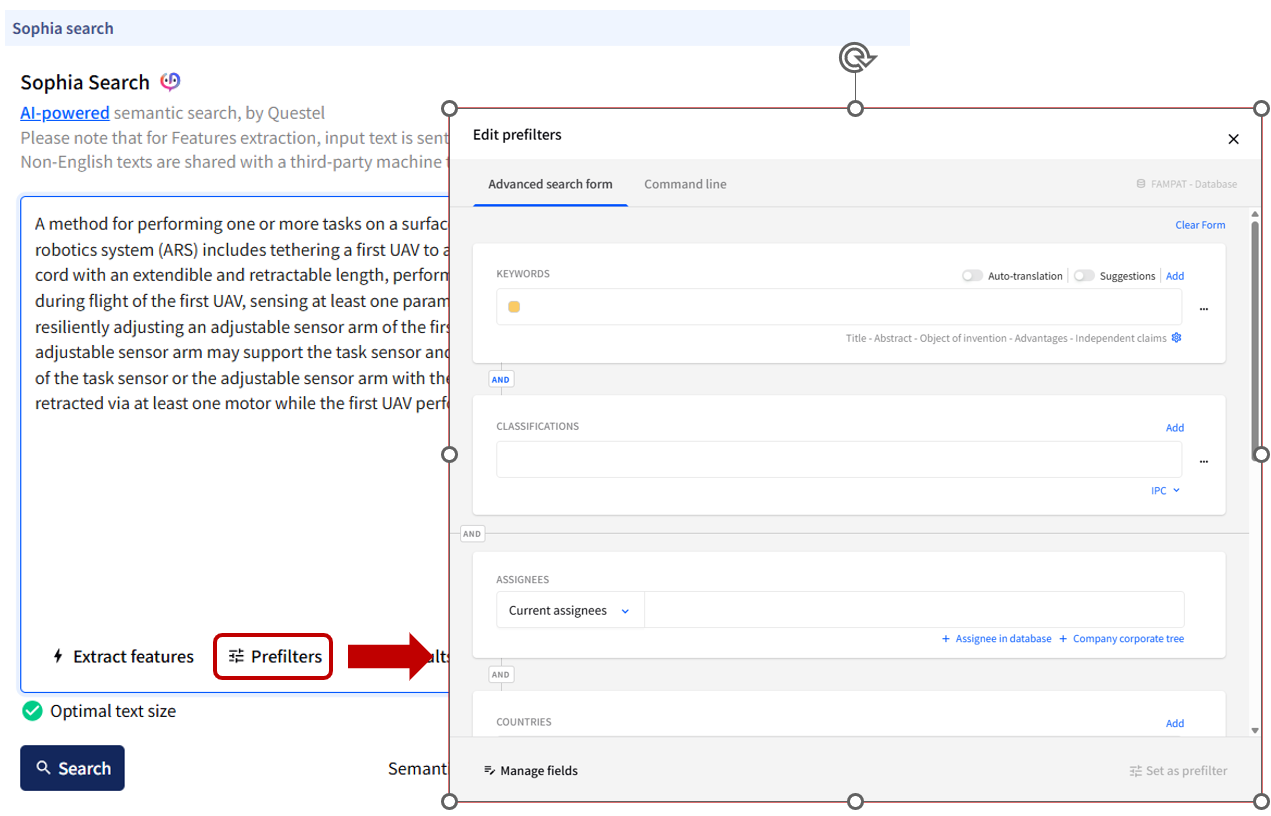Click the Set as prefilter button

pyautogui.click(x=1179, y=771)
